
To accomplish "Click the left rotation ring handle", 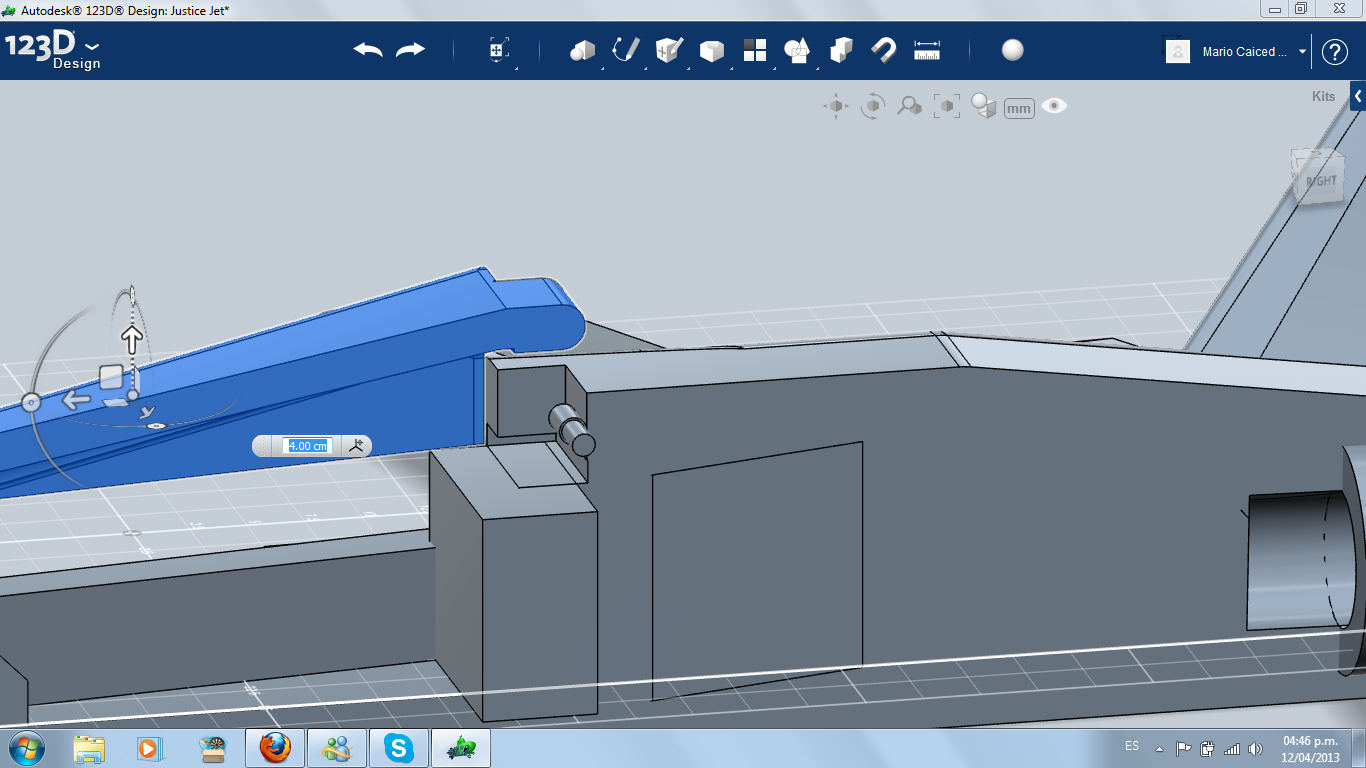I will pos(31,402).
